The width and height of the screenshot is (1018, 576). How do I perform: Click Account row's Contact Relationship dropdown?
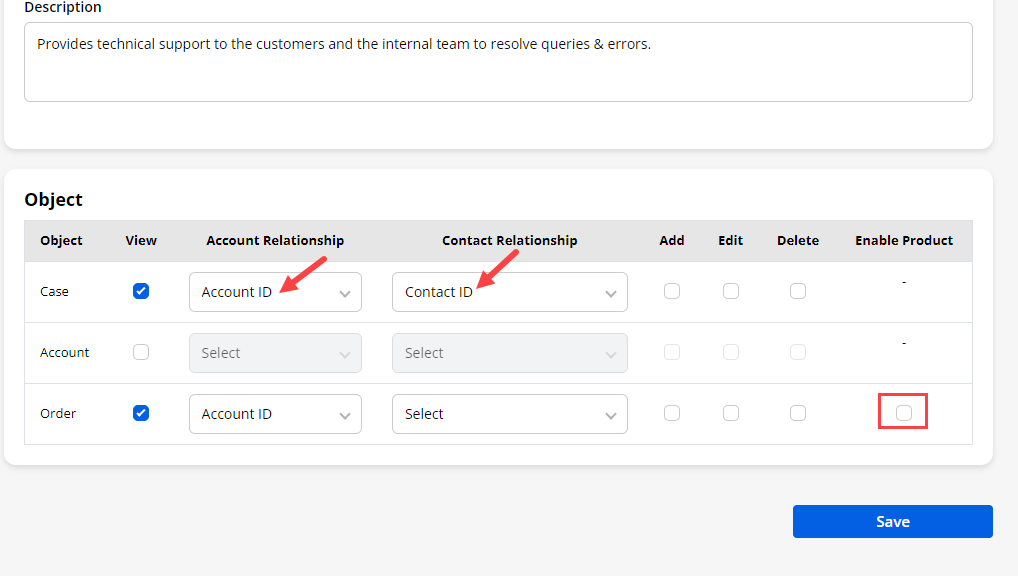point(509,353)
